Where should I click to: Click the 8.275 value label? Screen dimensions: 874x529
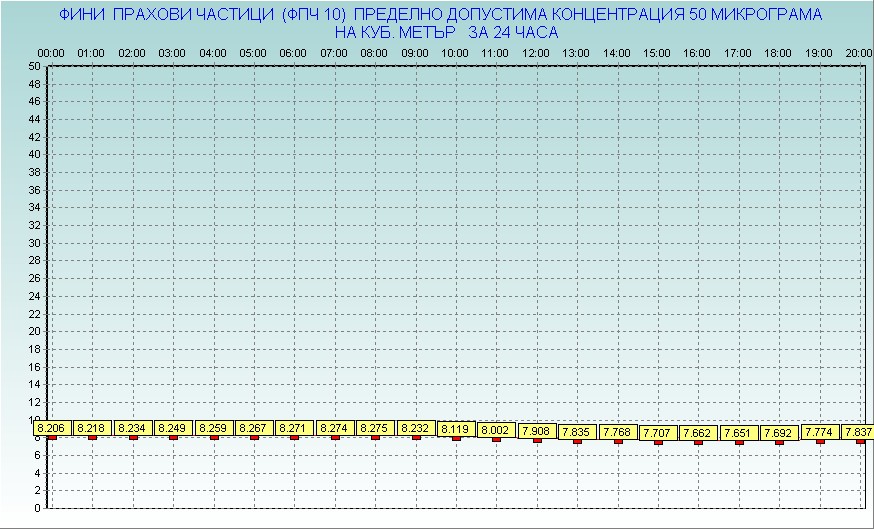click(x=375, y=428)
